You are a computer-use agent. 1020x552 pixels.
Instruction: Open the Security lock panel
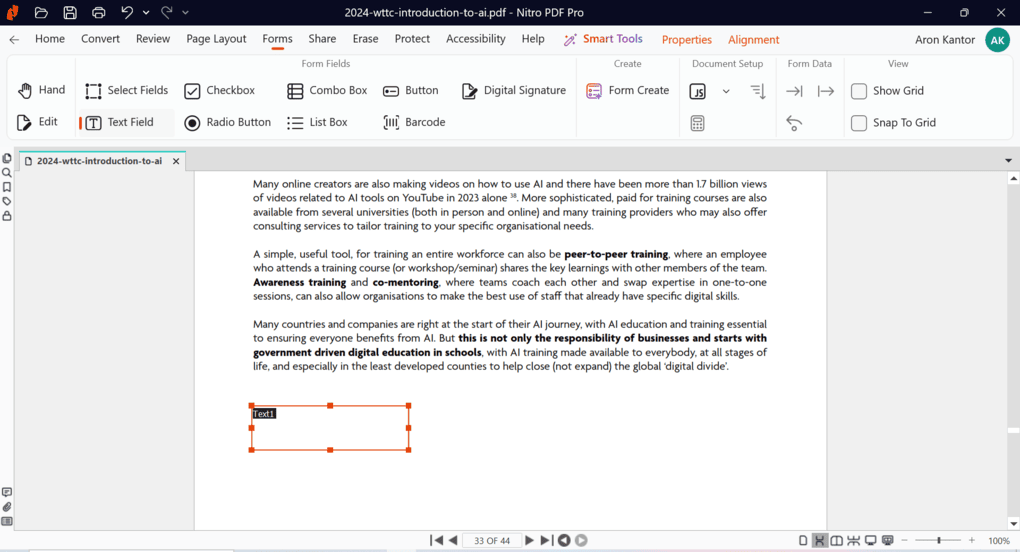click(7, 216)
